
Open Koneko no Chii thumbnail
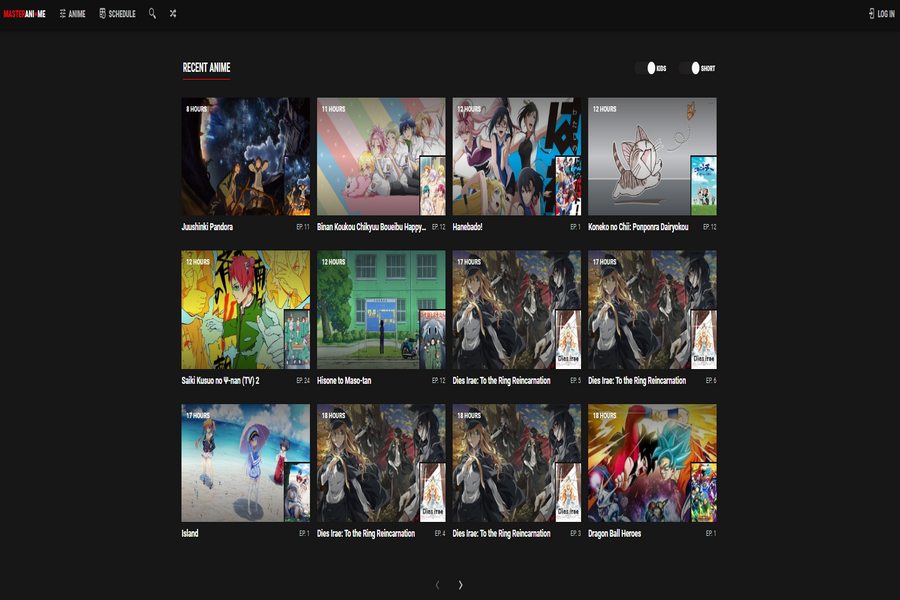point(652,156)
